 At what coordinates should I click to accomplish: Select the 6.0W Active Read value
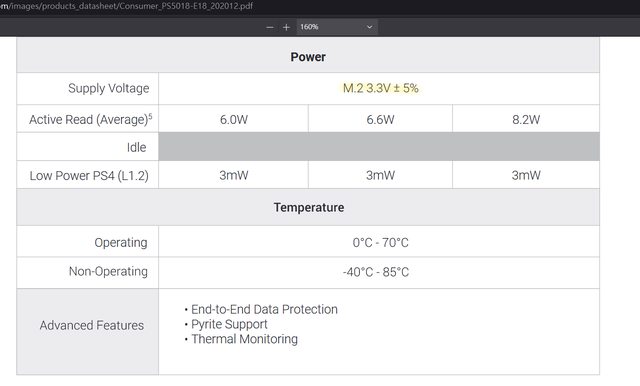tap(234, 120)
